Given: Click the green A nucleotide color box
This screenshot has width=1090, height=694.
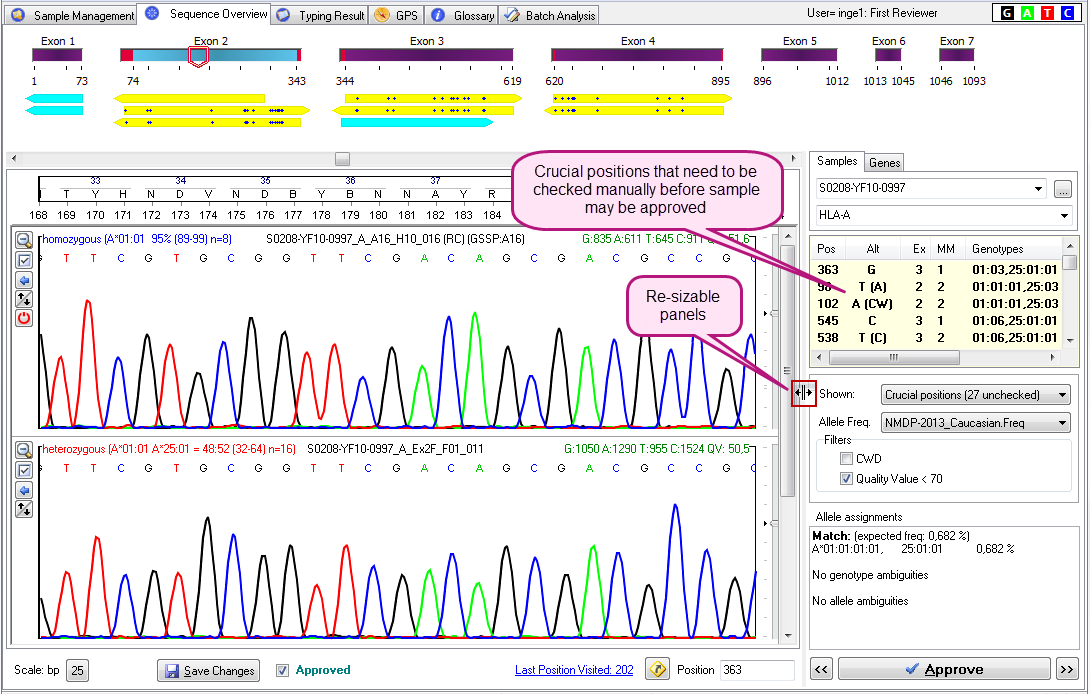Looking at the screenshot, I should coord(1027,13).
